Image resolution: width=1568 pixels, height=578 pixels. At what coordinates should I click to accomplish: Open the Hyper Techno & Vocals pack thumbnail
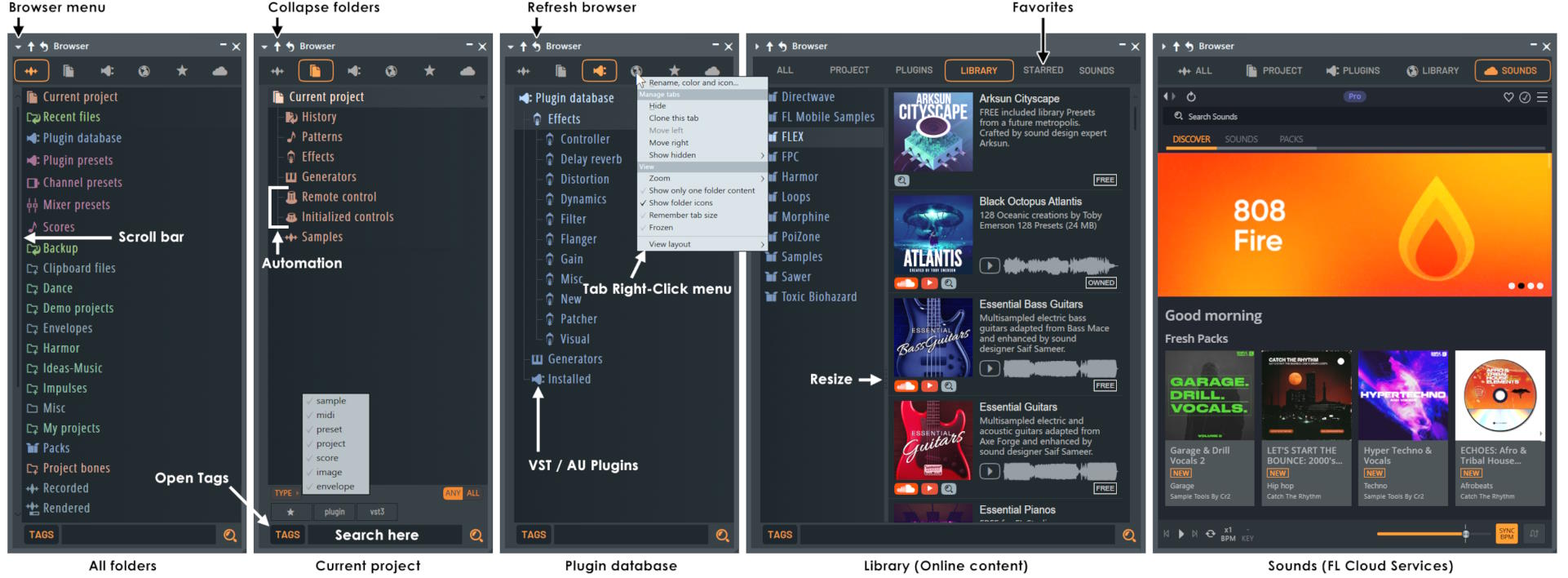tap(1402, 396)
